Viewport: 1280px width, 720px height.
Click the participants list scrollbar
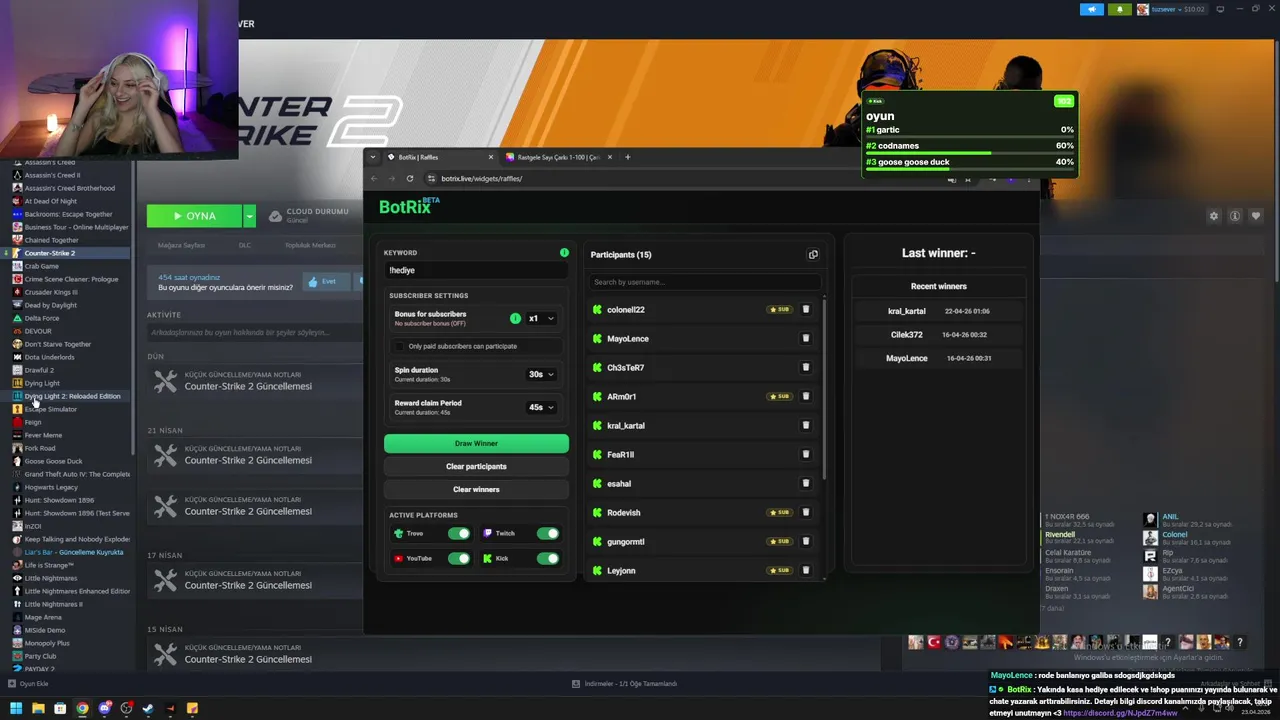point(824,388)
